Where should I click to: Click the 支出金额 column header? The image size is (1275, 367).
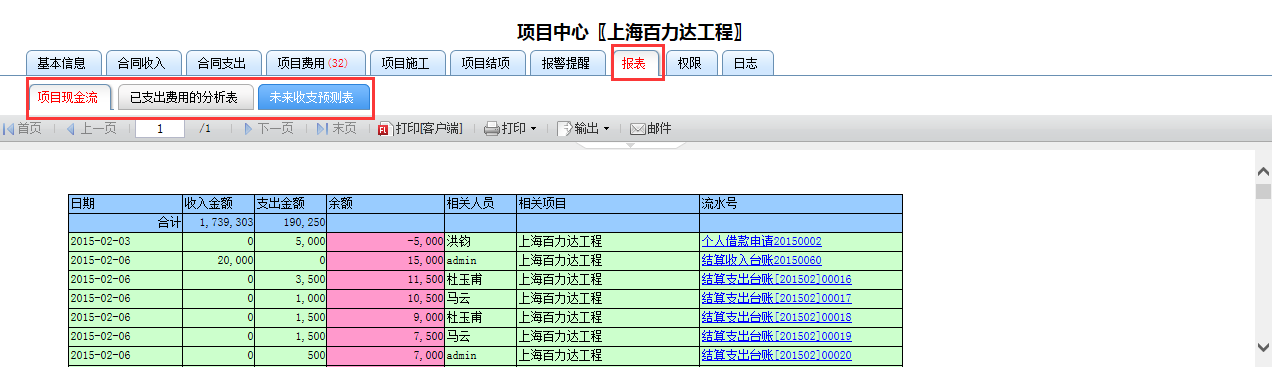290,203
